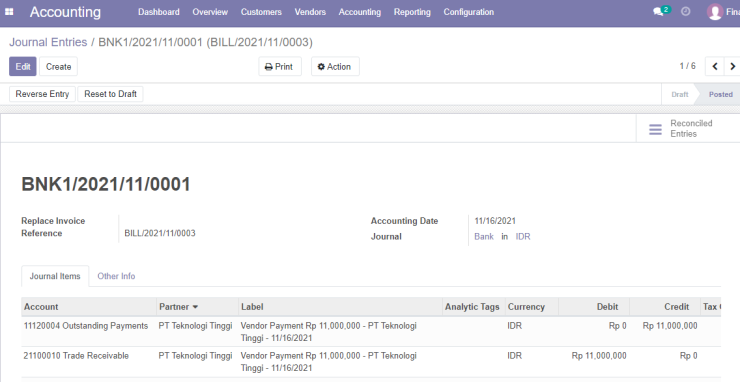Click PT Teknologi Tinggi in Outstanding Payments row
This screenshot has width=740, height=382.
195,326
